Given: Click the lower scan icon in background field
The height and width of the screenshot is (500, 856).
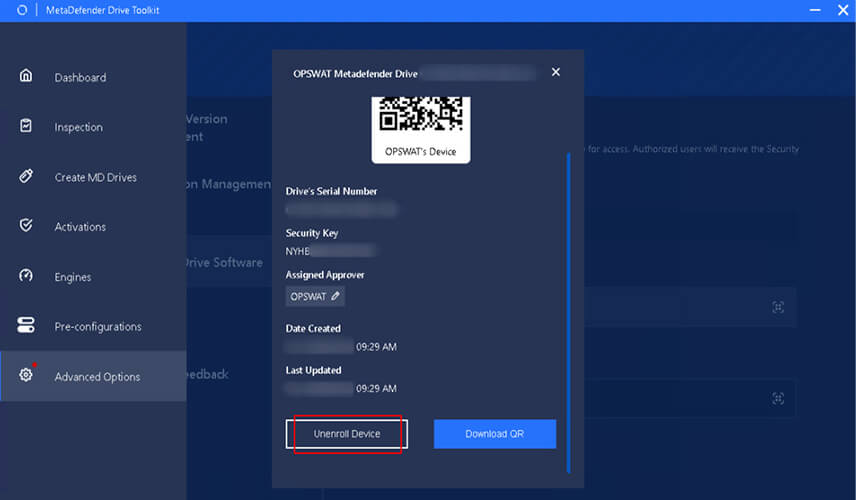Looking at the screenshot, I should (x=778, y=398).
